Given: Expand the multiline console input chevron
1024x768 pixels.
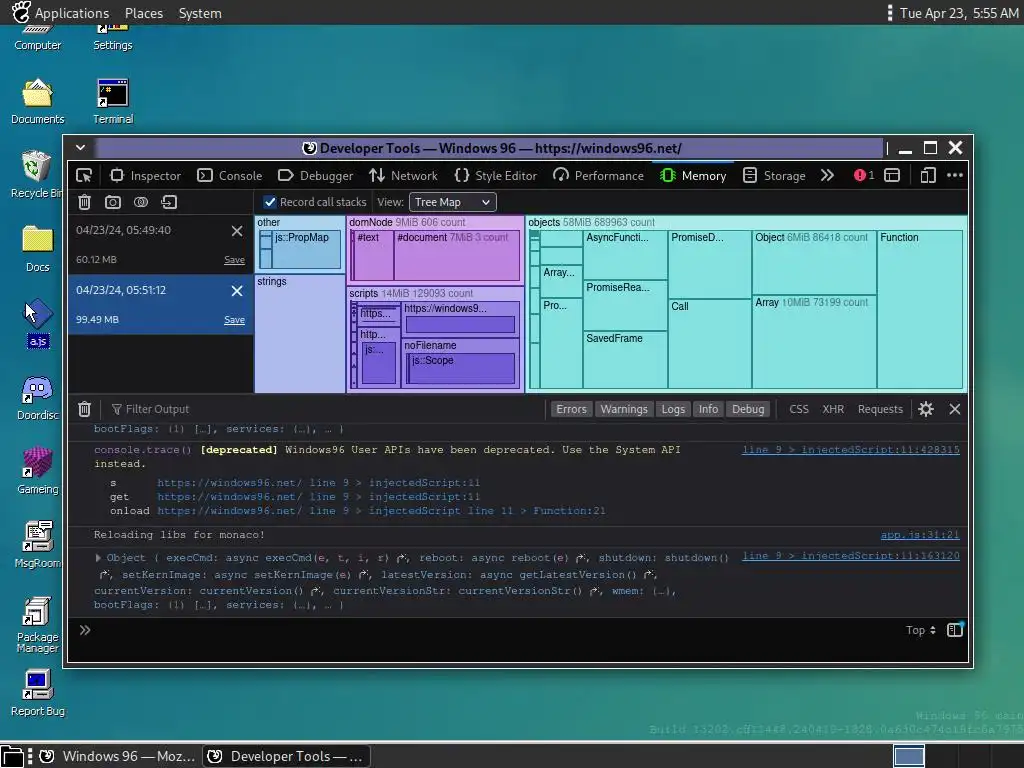Looking at the screenshot, I should tap(85, 630).
